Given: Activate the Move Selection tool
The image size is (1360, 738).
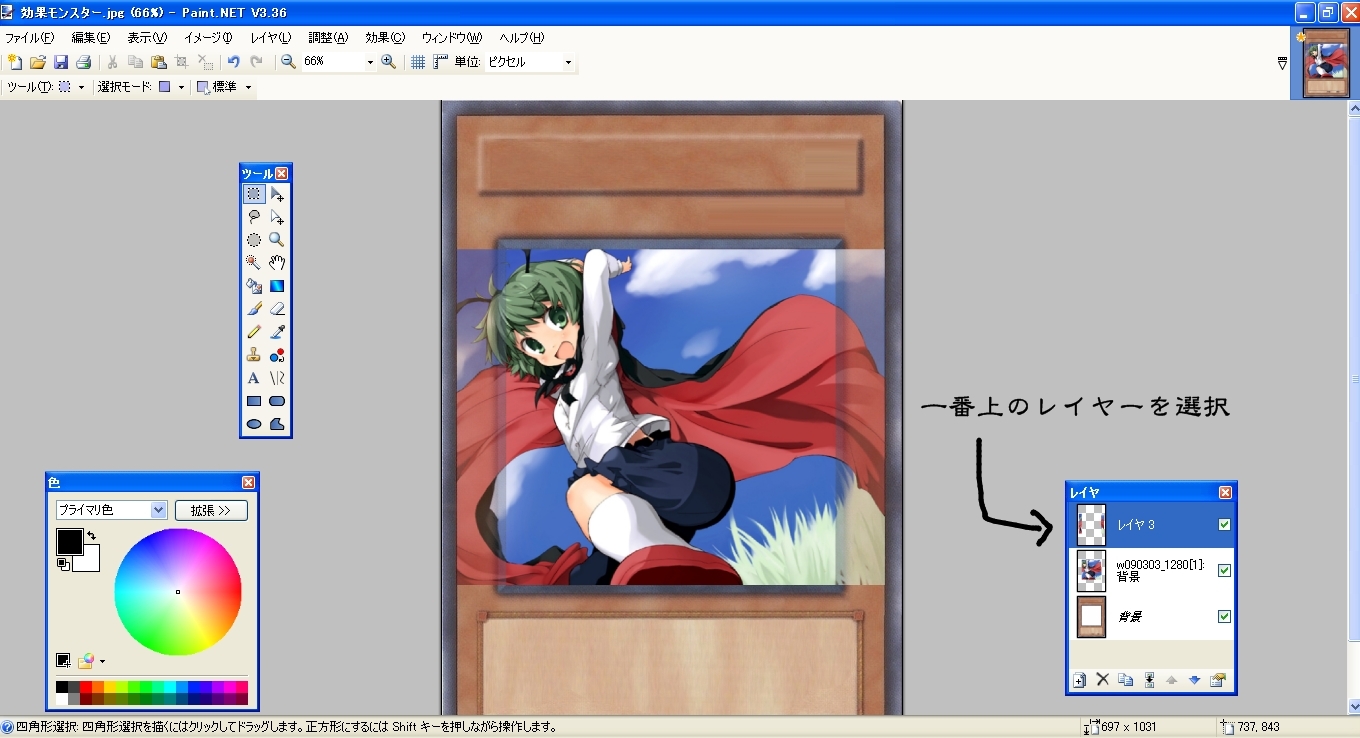Looking at the screenshot, I should (x=277, y=217).
